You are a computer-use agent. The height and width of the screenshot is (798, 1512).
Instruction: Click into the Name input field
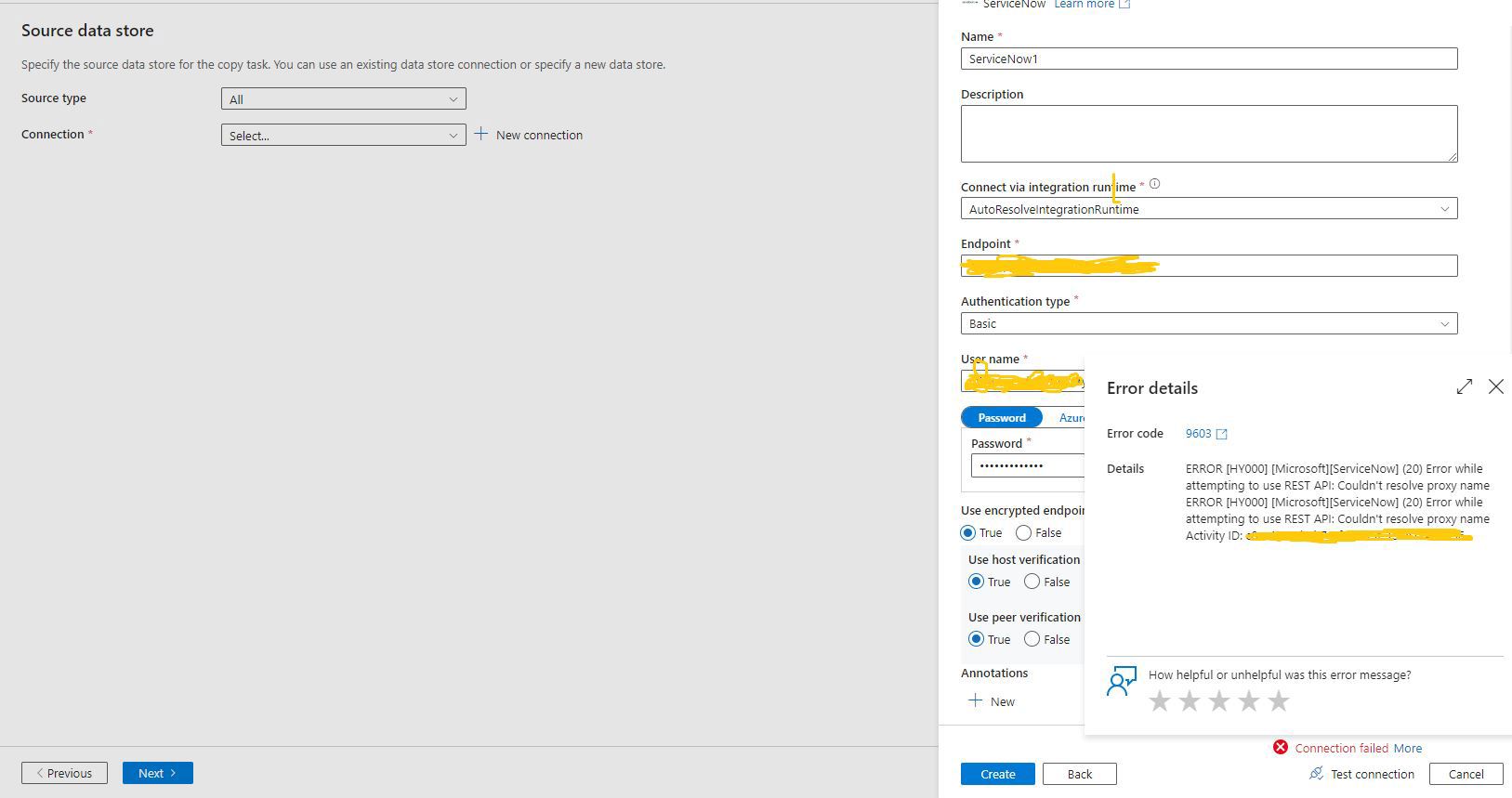click(1209, 59)
